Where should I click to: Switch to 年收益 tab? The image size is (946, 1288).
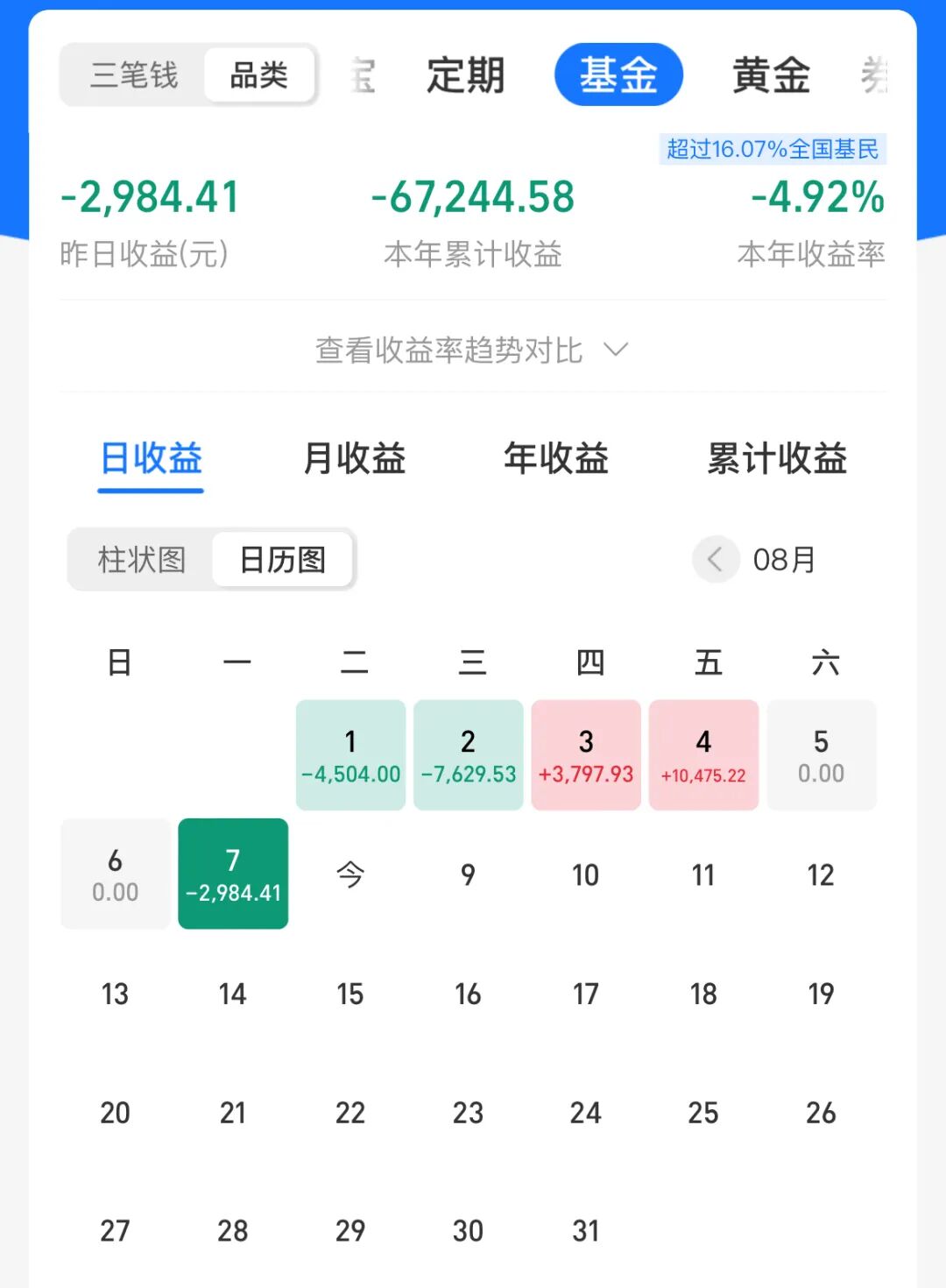click(x=556, y=458)
